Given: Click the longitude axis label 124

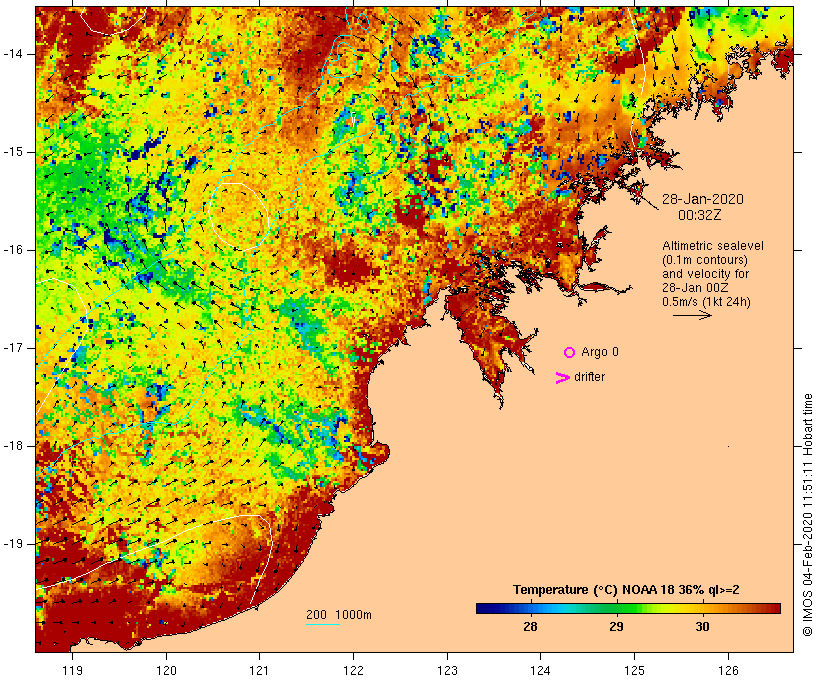Looking at the screenshot, I should click(x=541, y=670).
